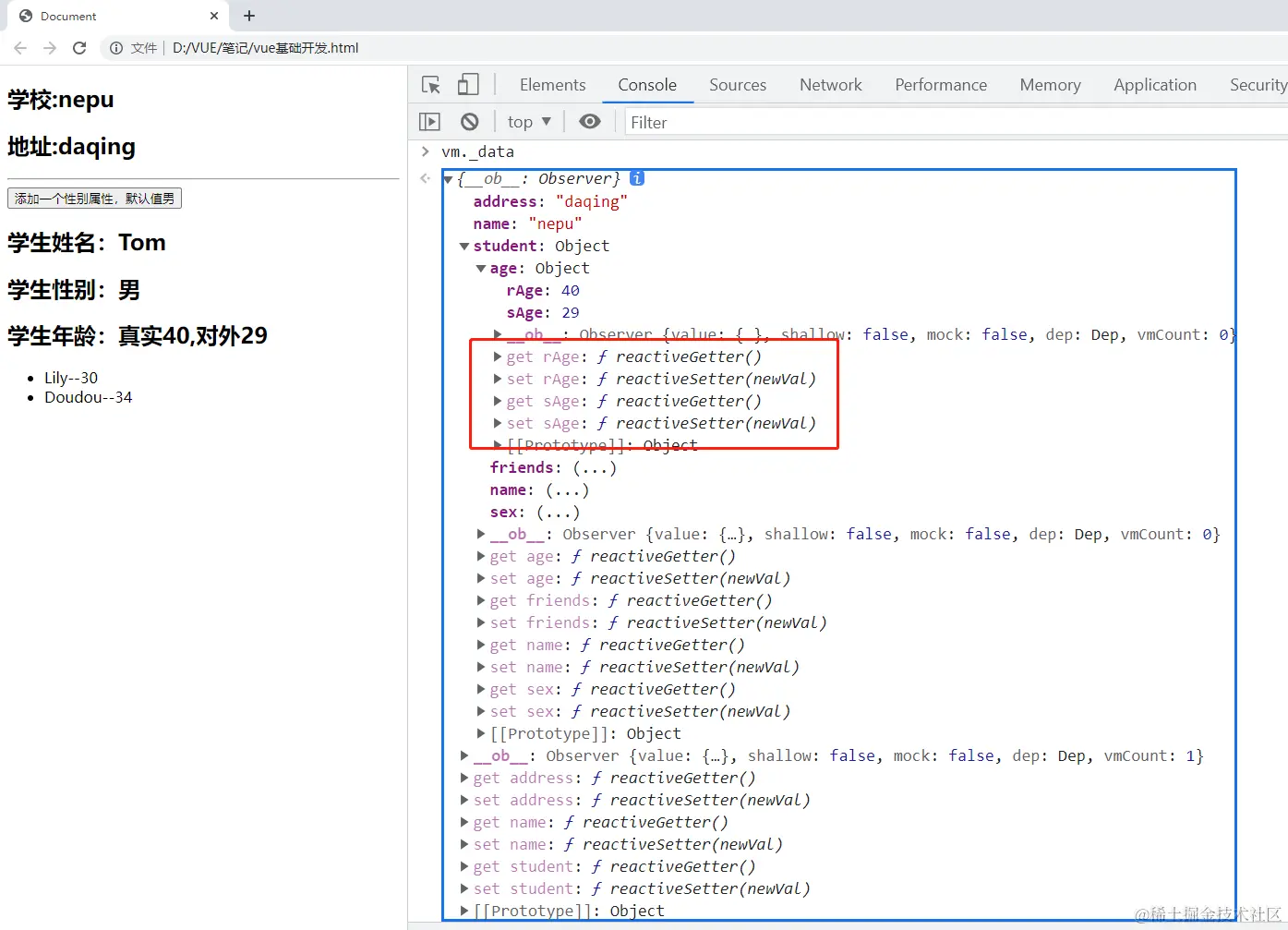Click the blue info badge beside Observer

(637, 178)
